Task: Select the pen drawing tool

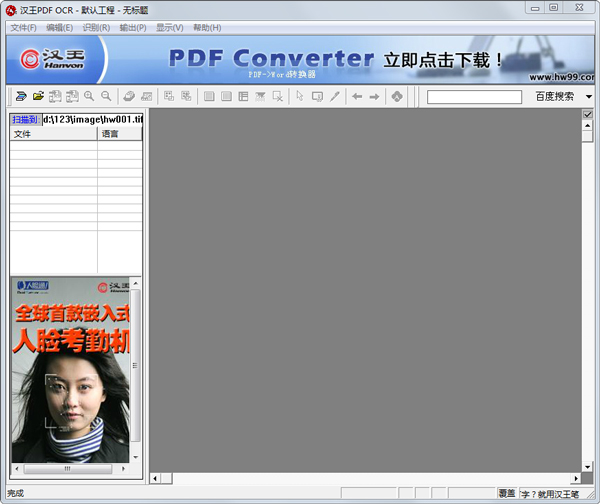Action: pyautogui.click(x=335, y=96)
